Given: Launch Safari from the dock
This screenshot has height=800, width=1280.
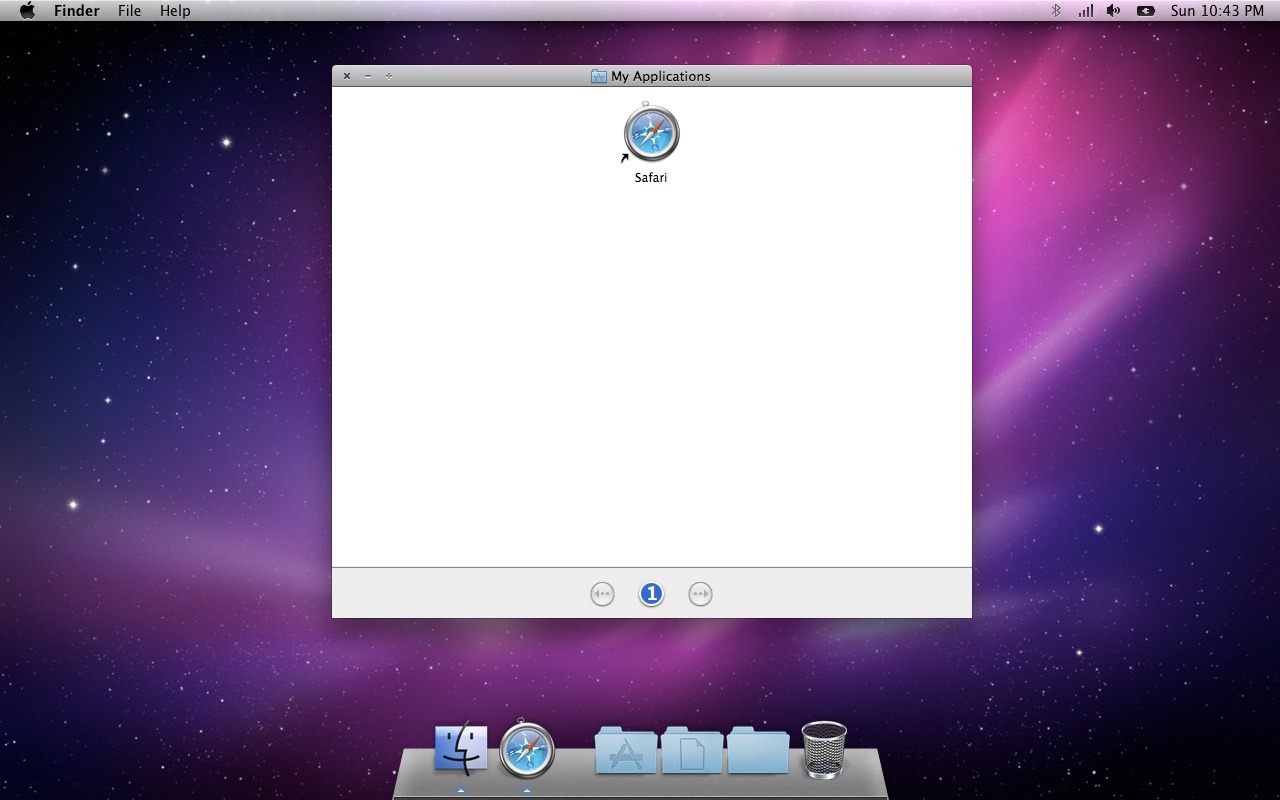Looking at the screenshot, I should [527, 750].
